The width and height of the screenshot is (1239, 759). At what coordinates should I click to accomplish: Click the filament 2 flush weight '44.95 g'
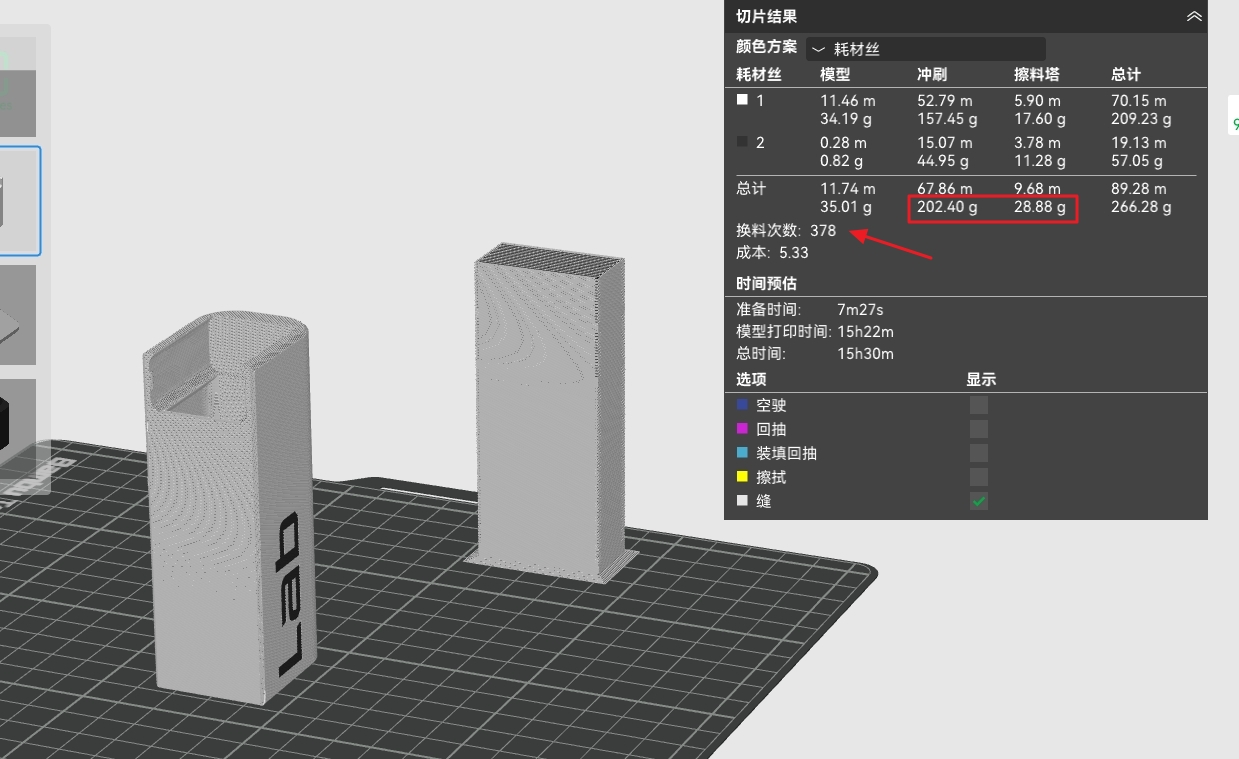943,161
